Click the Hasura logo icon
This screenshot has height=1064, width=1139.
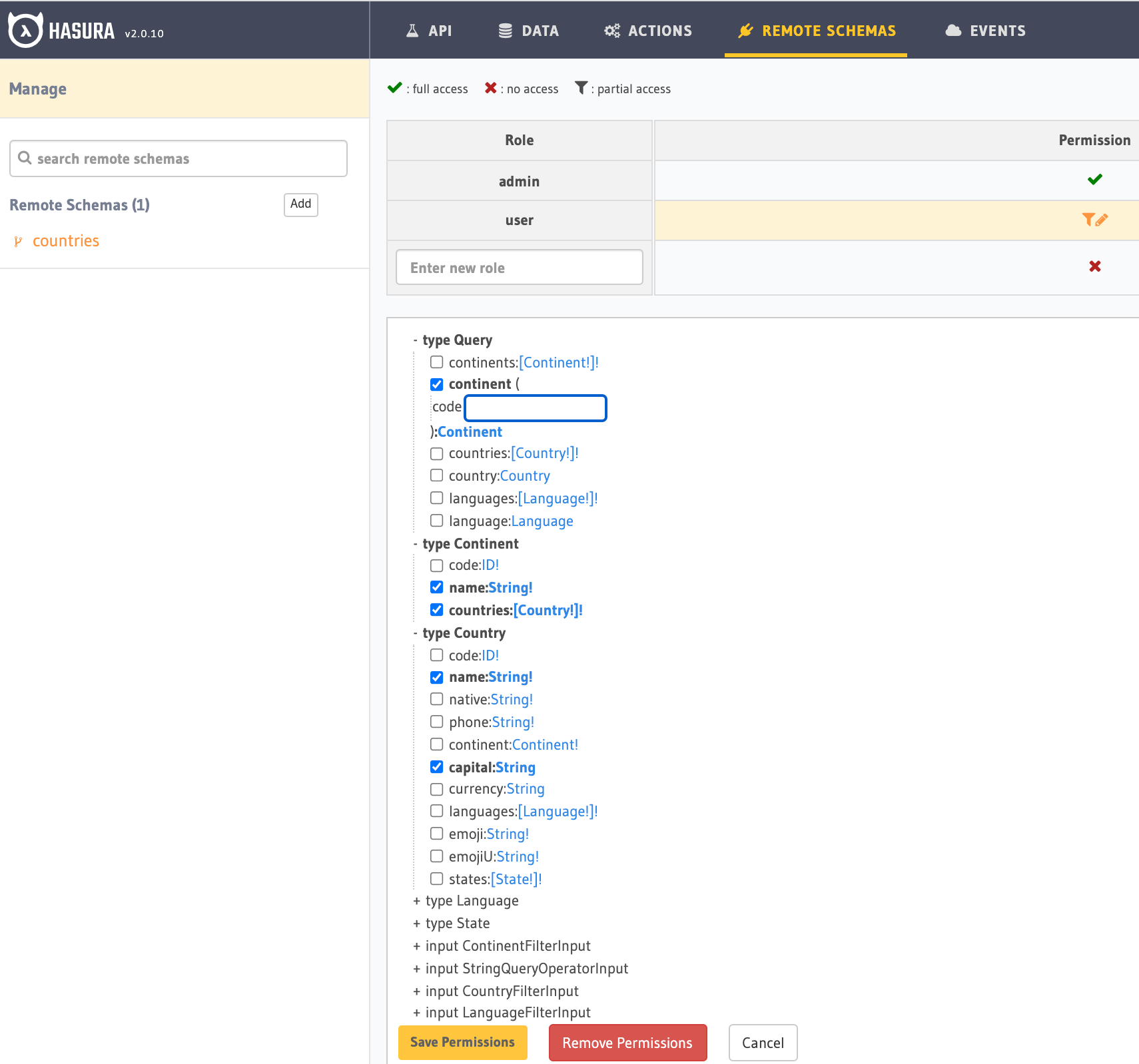[x=25, y=31]
